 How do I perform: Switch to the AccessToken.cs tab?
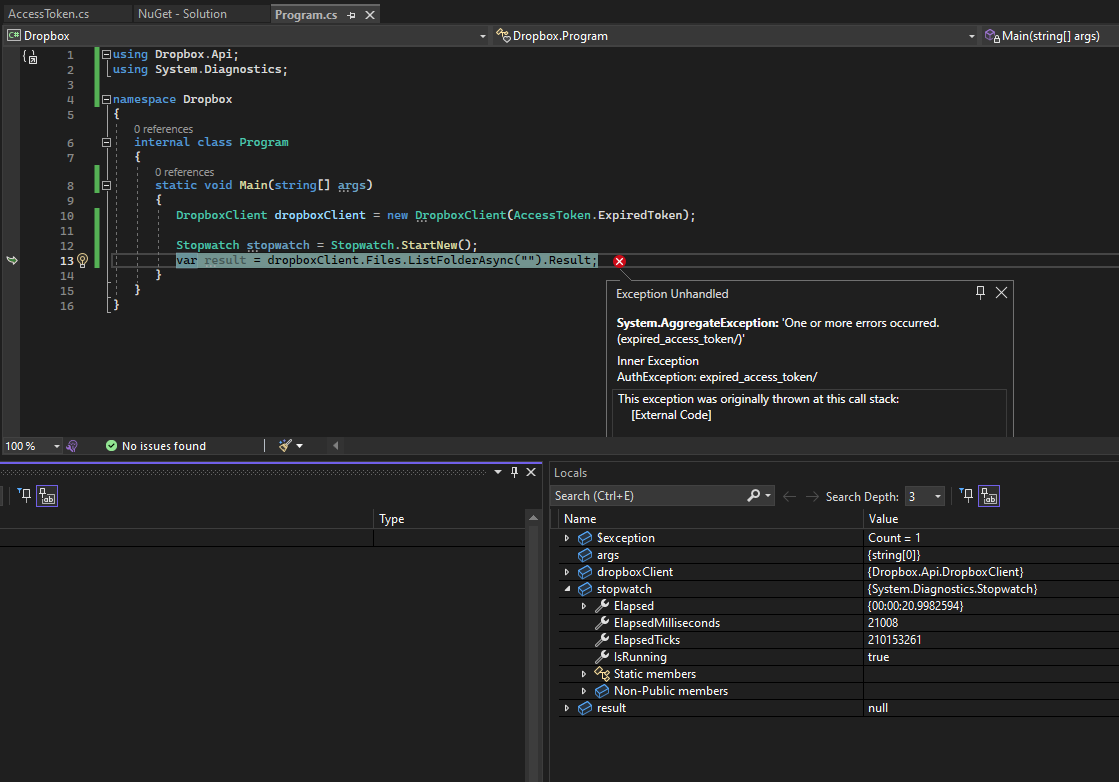pos(48,14)
